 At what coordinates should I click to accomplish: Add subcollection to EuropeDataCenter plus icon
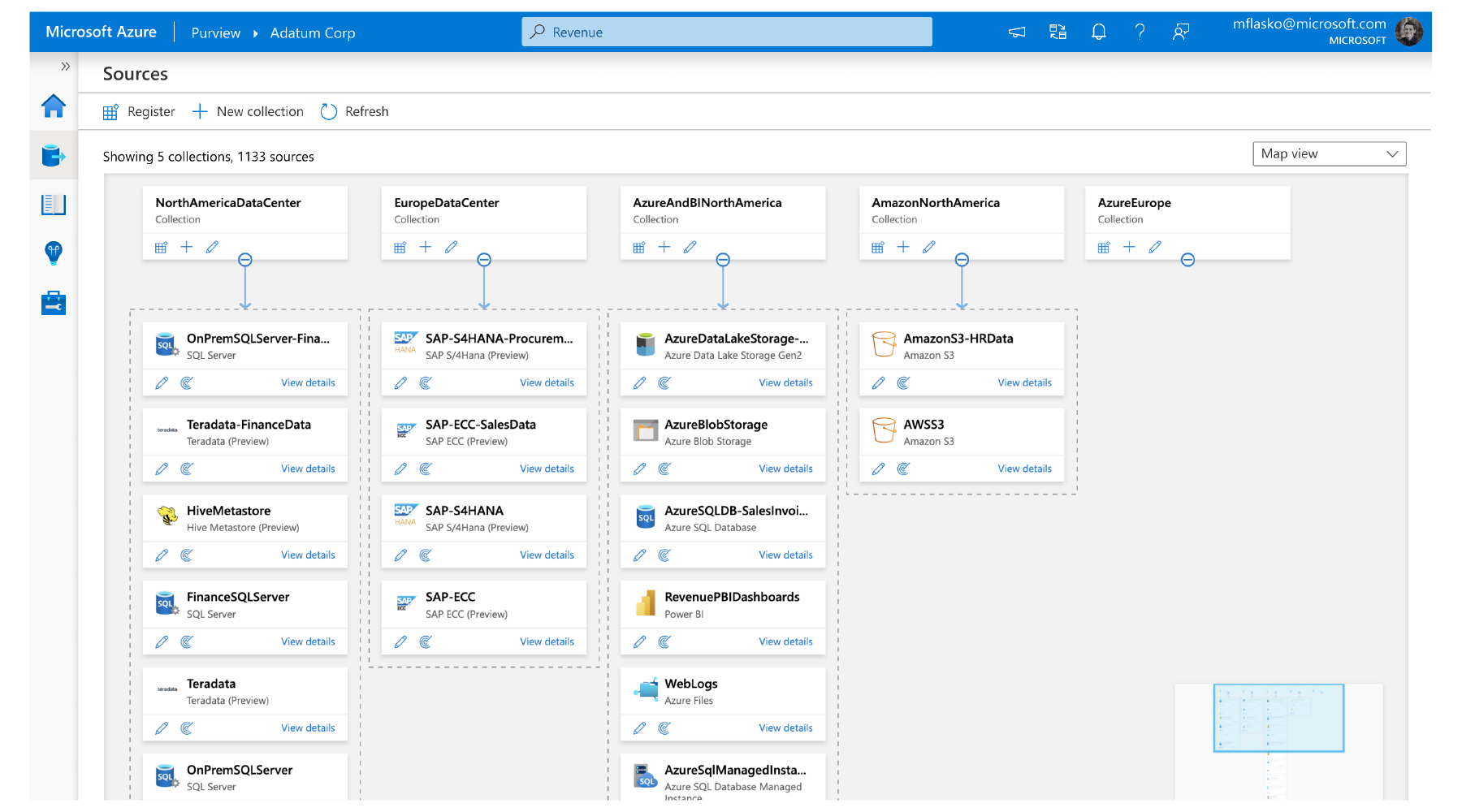click(x=426, y=247)
